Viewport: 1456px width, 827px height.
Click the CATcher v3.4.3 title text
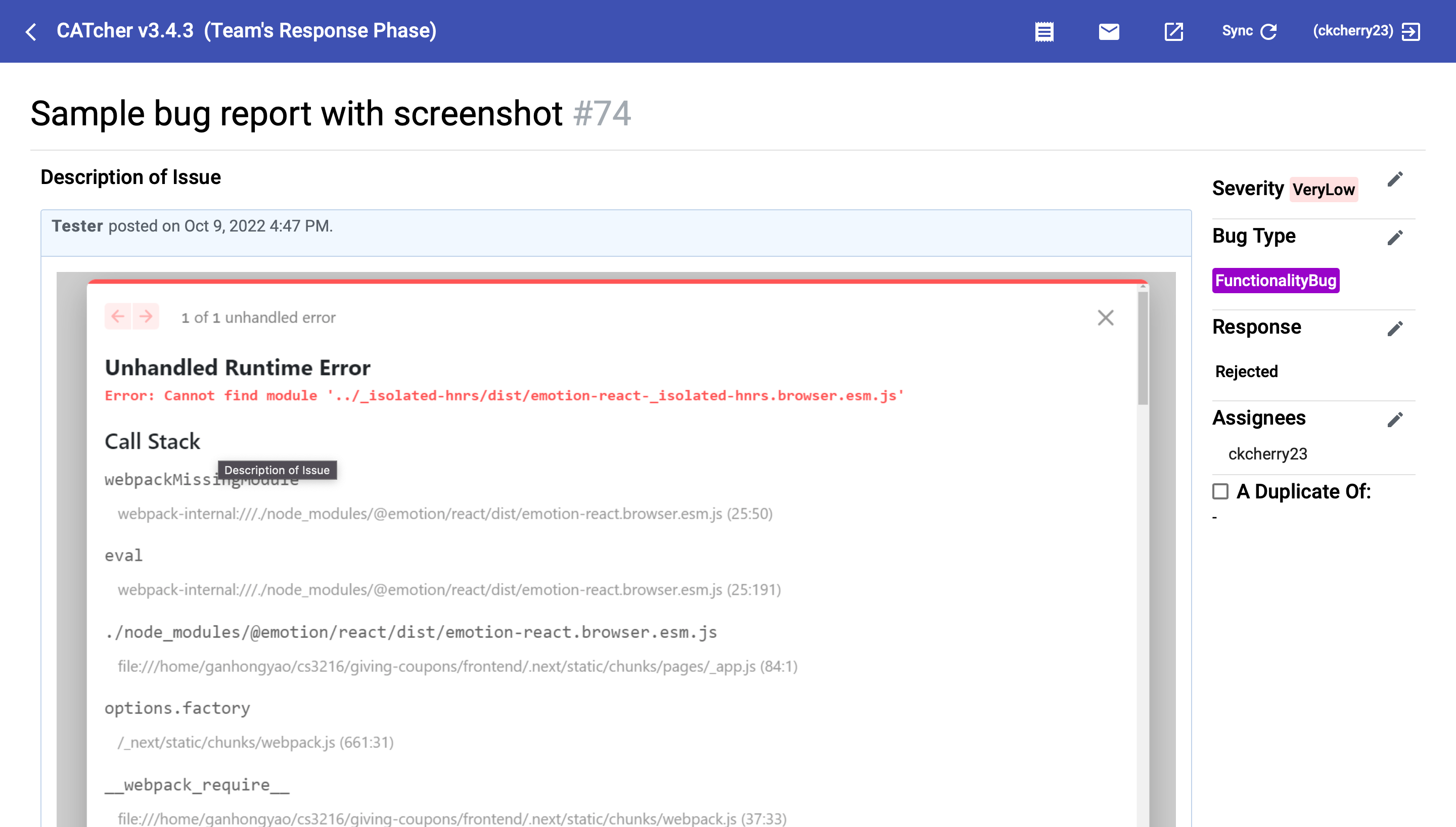point(125,31)
